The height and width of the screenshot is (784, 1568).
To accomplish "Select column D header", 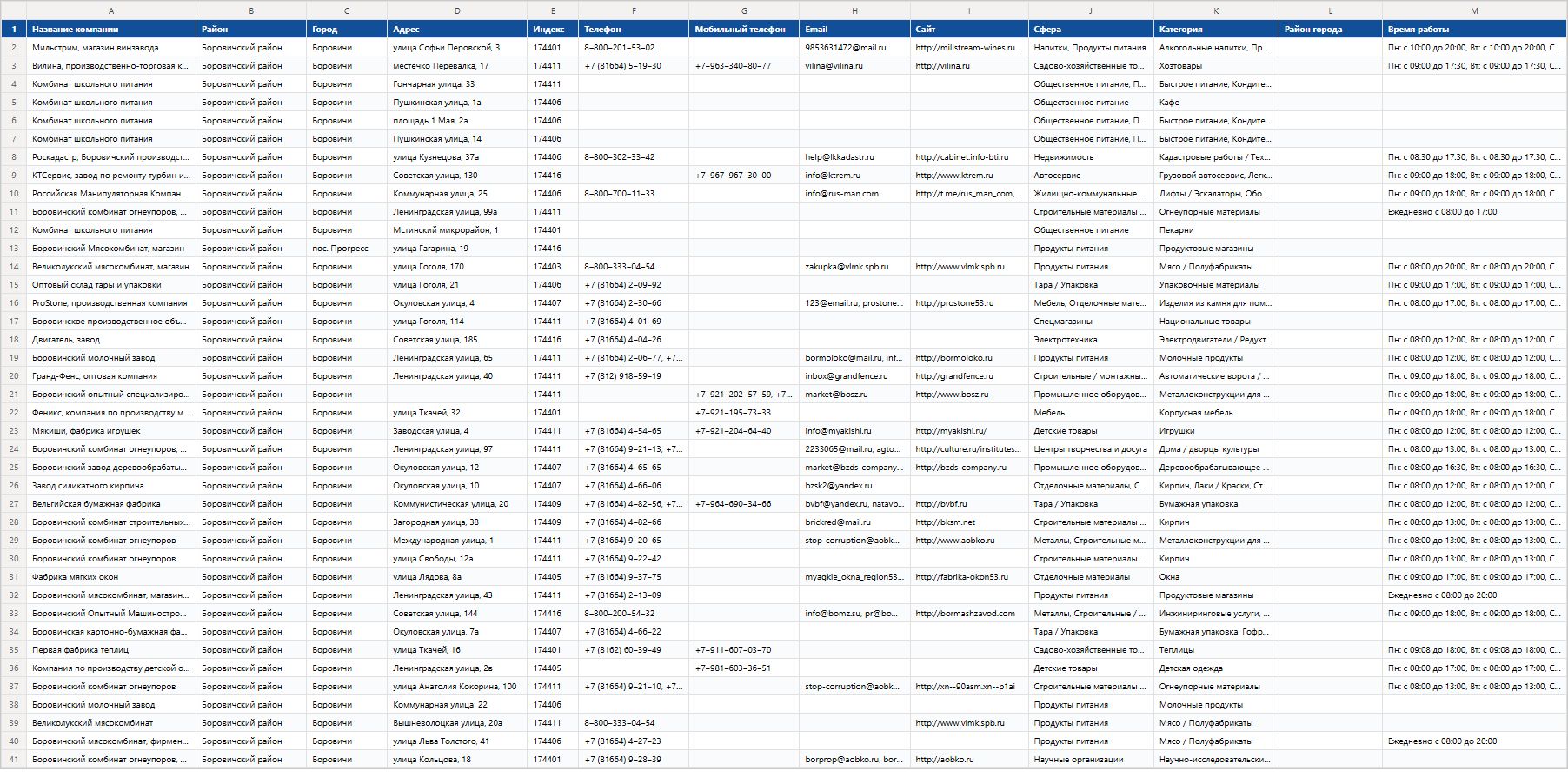I will click(457, 10).
